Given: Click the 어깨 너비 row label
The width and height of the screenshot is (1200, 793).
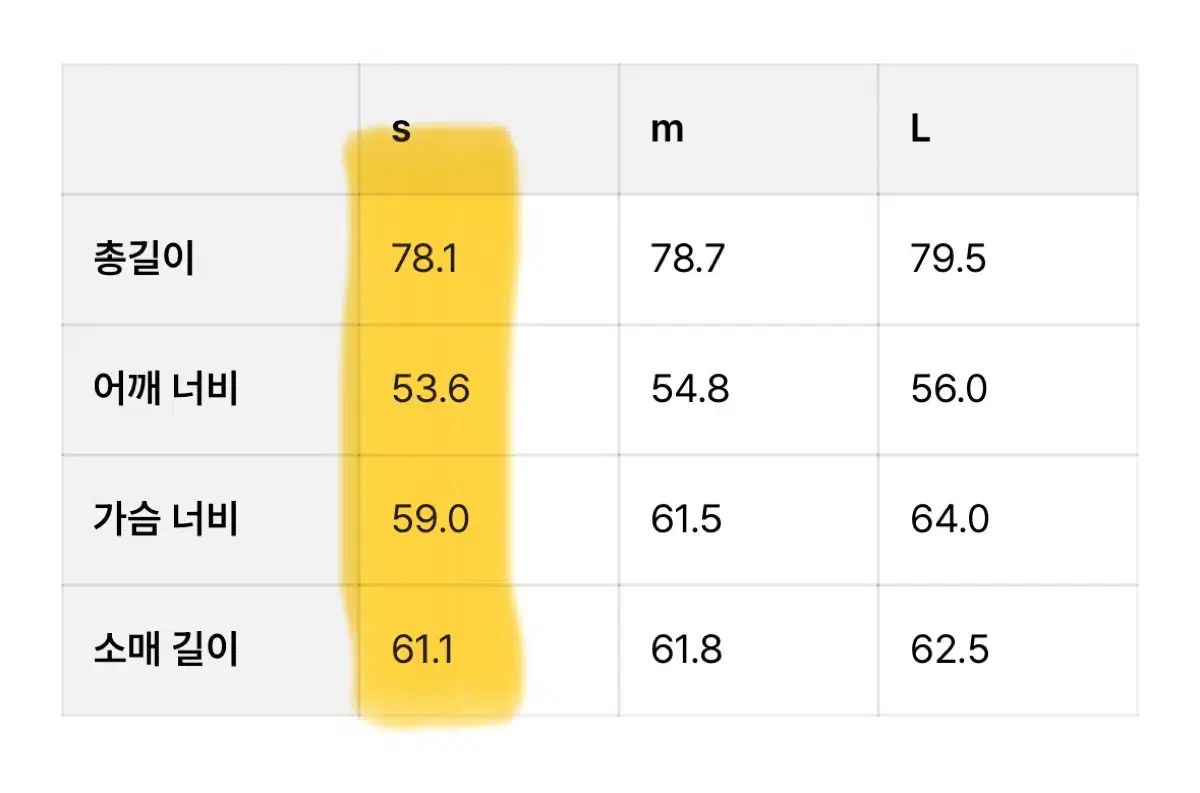Looking at the screenshot, I should point(165,390).
